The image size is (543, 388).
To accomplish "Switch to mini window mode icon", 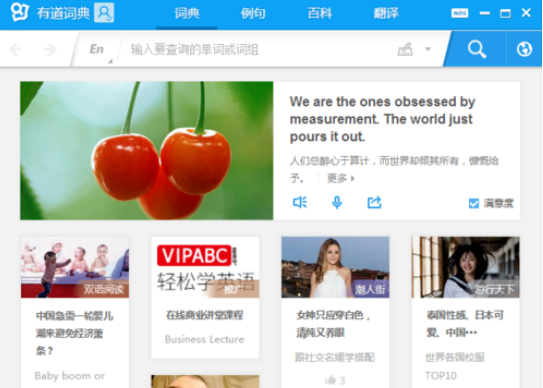I will click(460, 13).
